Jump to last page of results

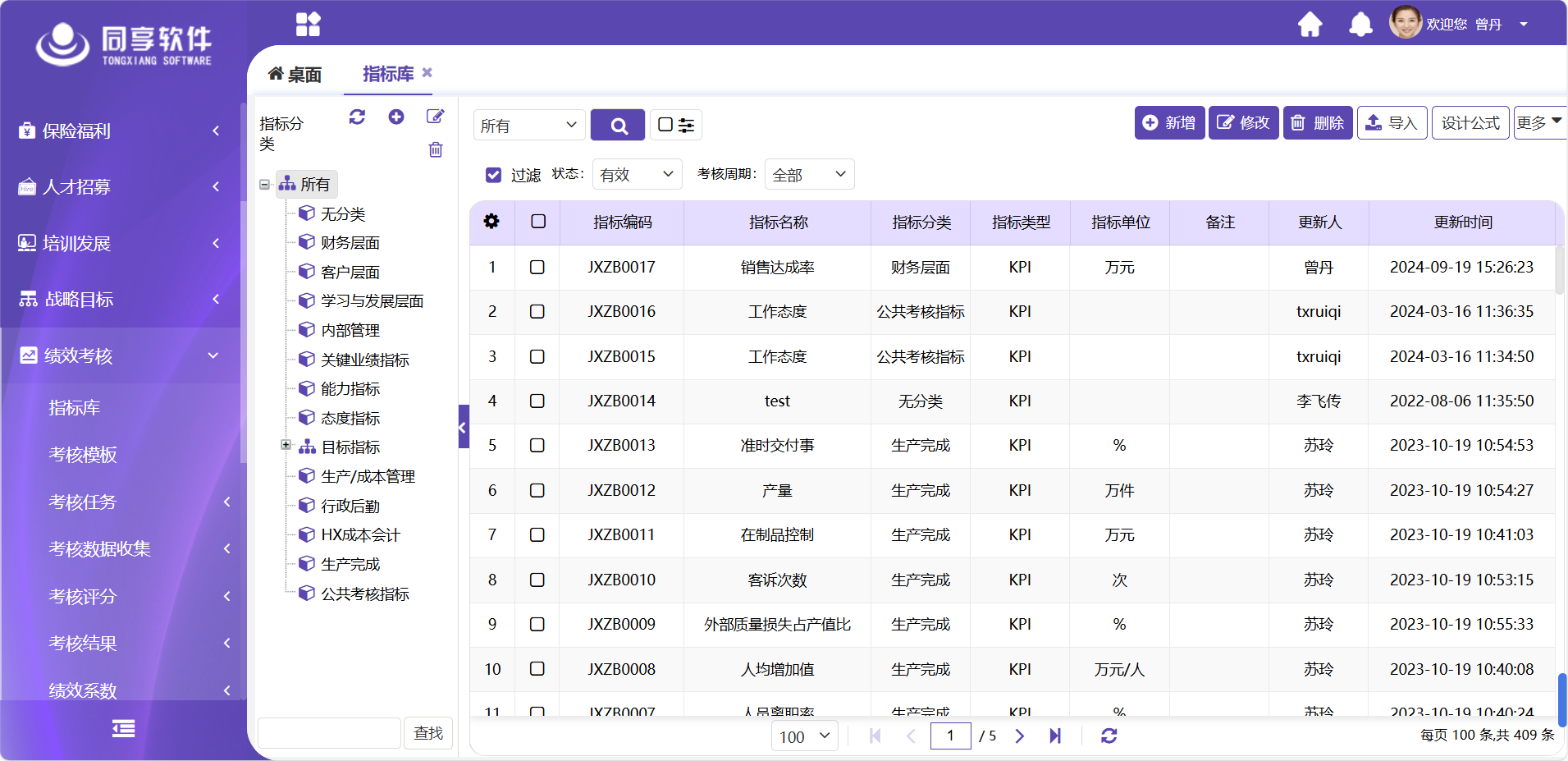pyautogui.click(x=1055, y=736)
